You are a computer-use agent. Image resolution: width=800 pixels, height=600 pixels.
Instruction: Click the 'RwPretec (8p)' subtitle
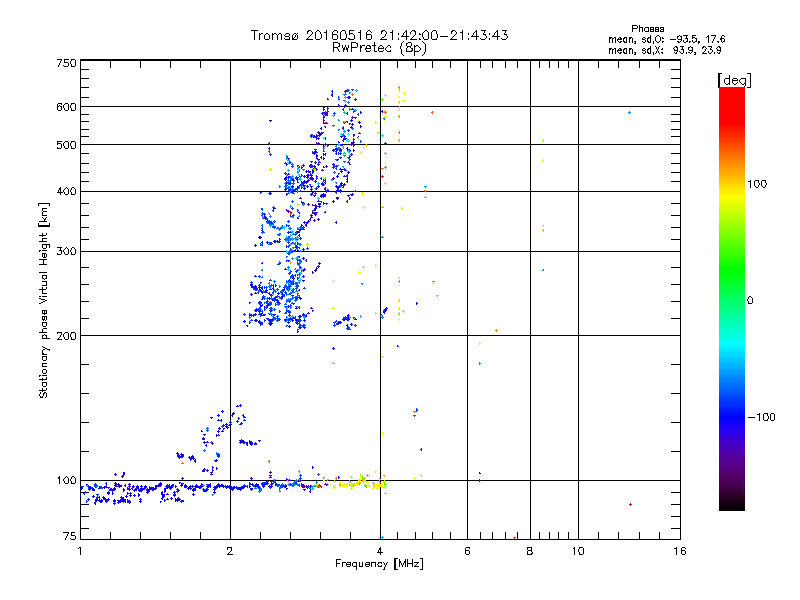pos(379,48)
